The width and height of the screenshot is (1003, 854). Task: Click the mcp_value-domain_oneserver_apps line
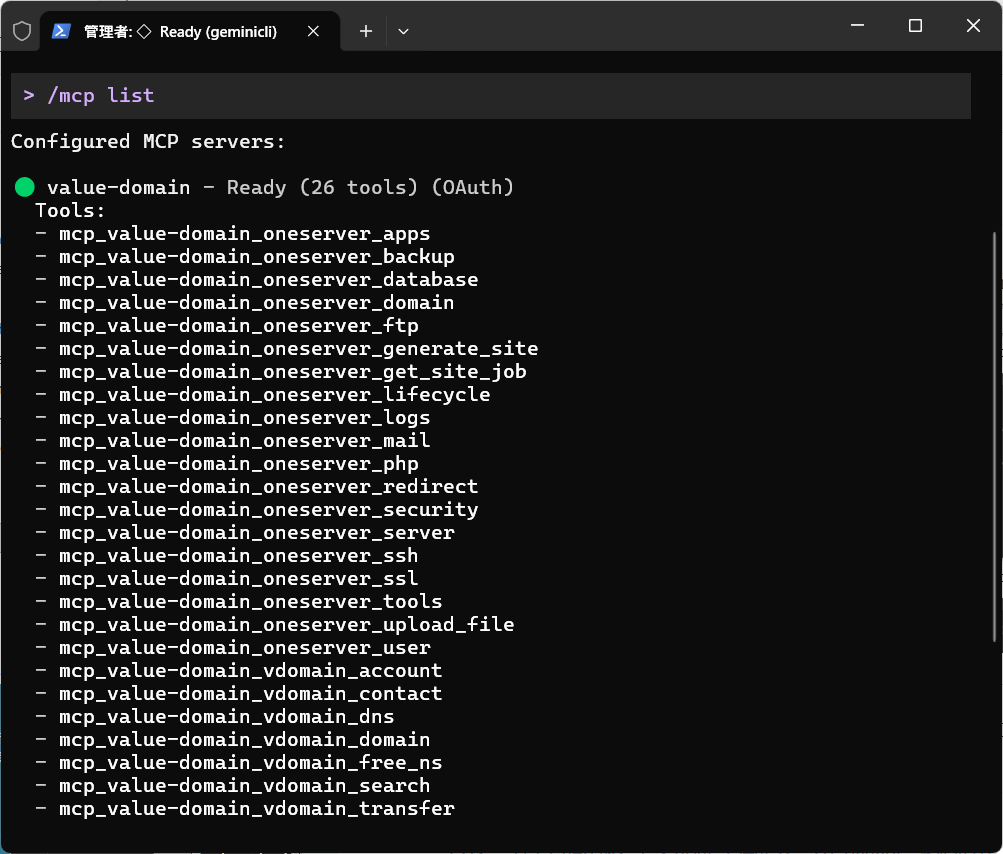[244, 233]
